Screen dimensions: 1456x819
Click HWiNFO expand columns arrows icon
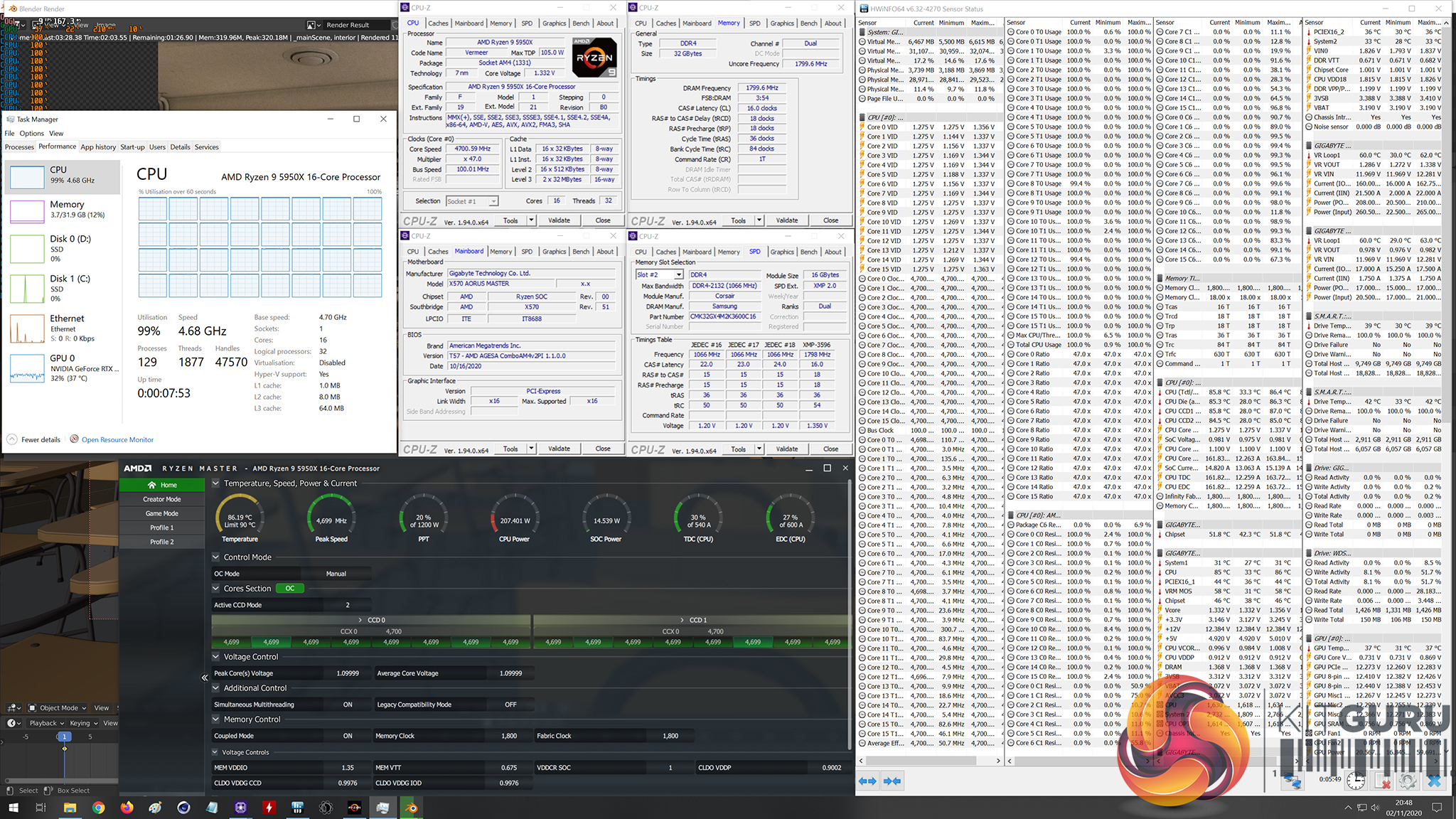point(867,781)
